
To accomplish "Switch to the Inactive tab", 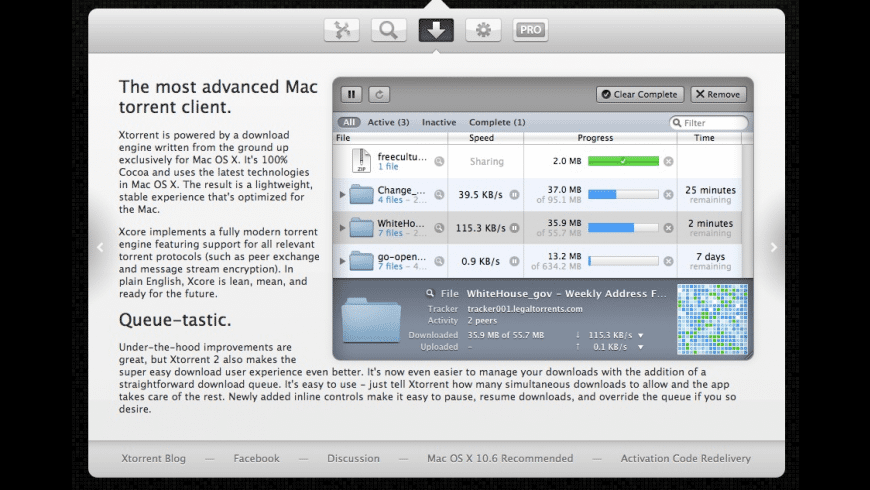I will 439,122.
